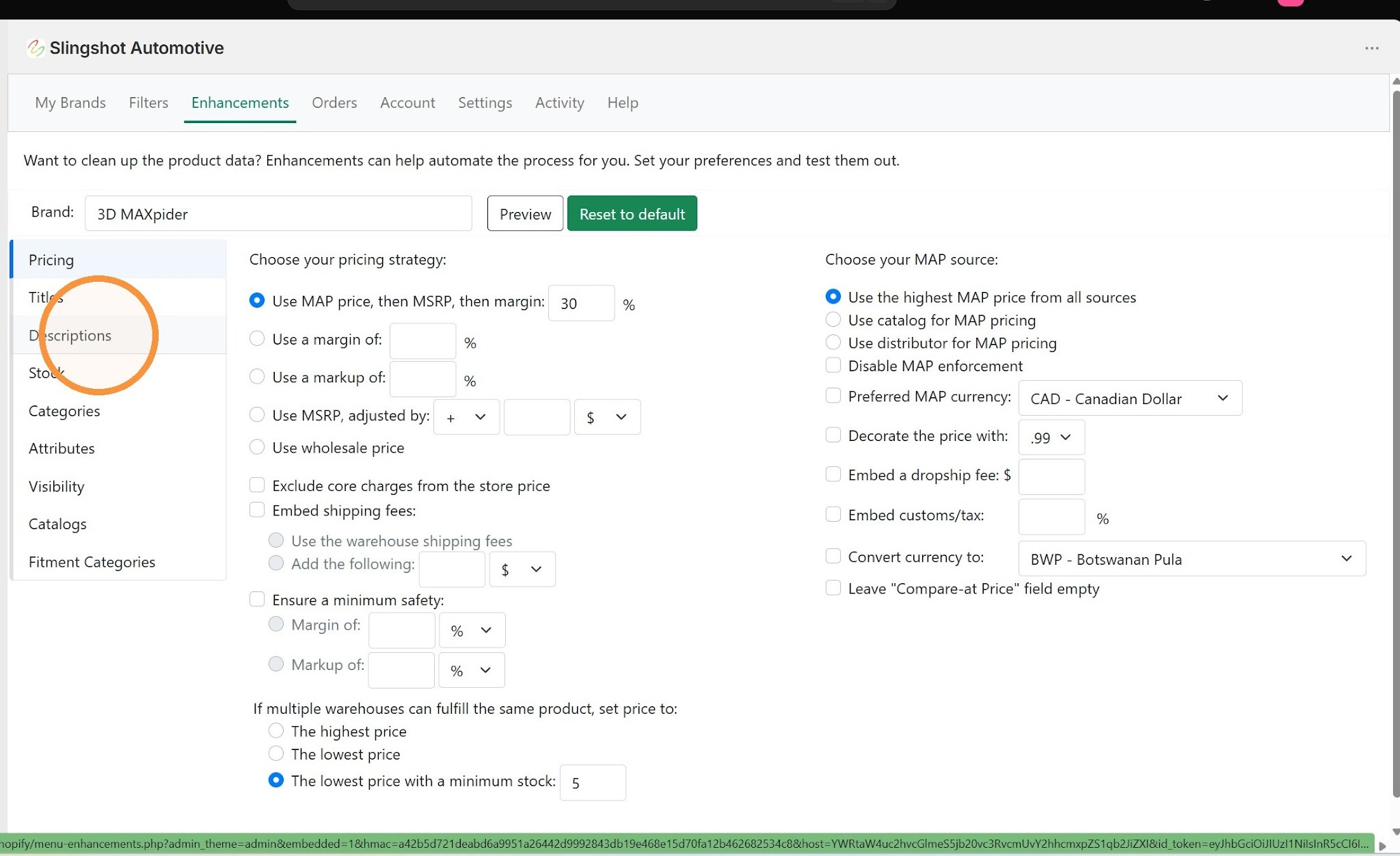1400x856 pixels.
Task: Check Exclude core charges from store price
Action: click(257, 485)
